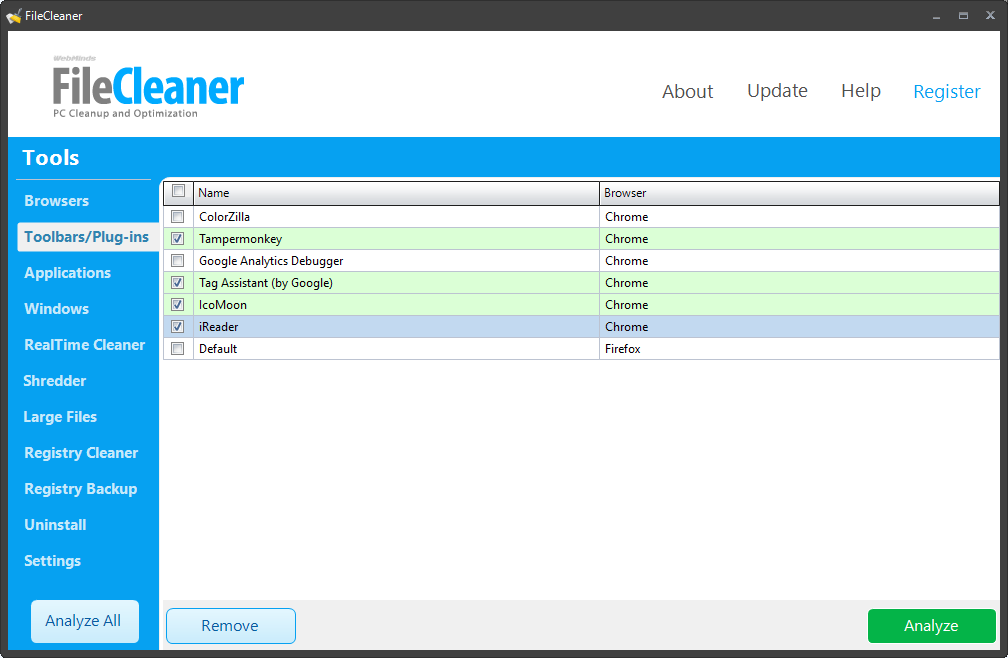Uncheck the Tampermonkey checkbox
1008x658 pixels.
[x=178, y=239]
